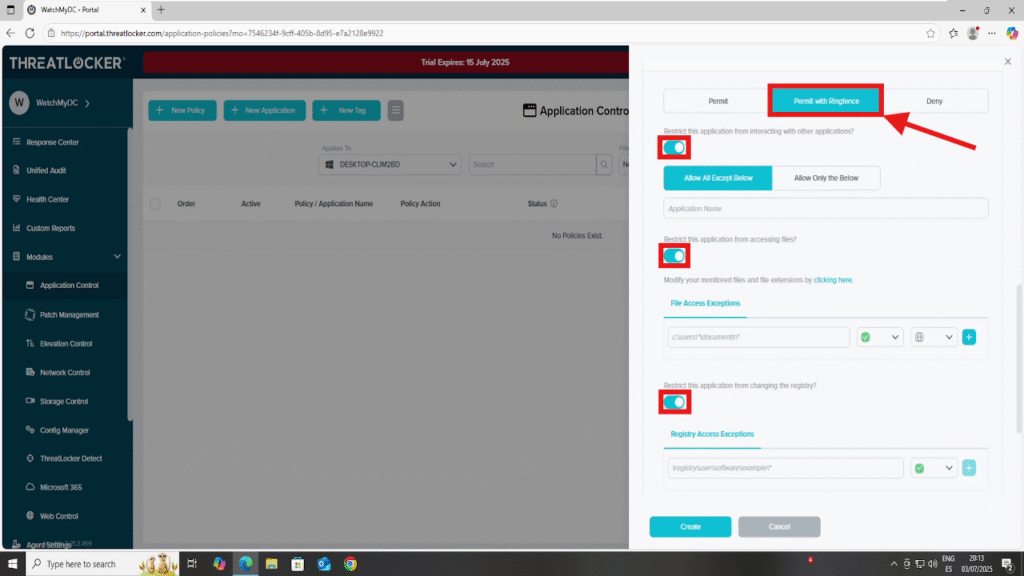The width and height of the screenshot is (1024, 576).
Task: Open Task View on the taskbar
Action: pyautogui.click(x=192, y=564)
